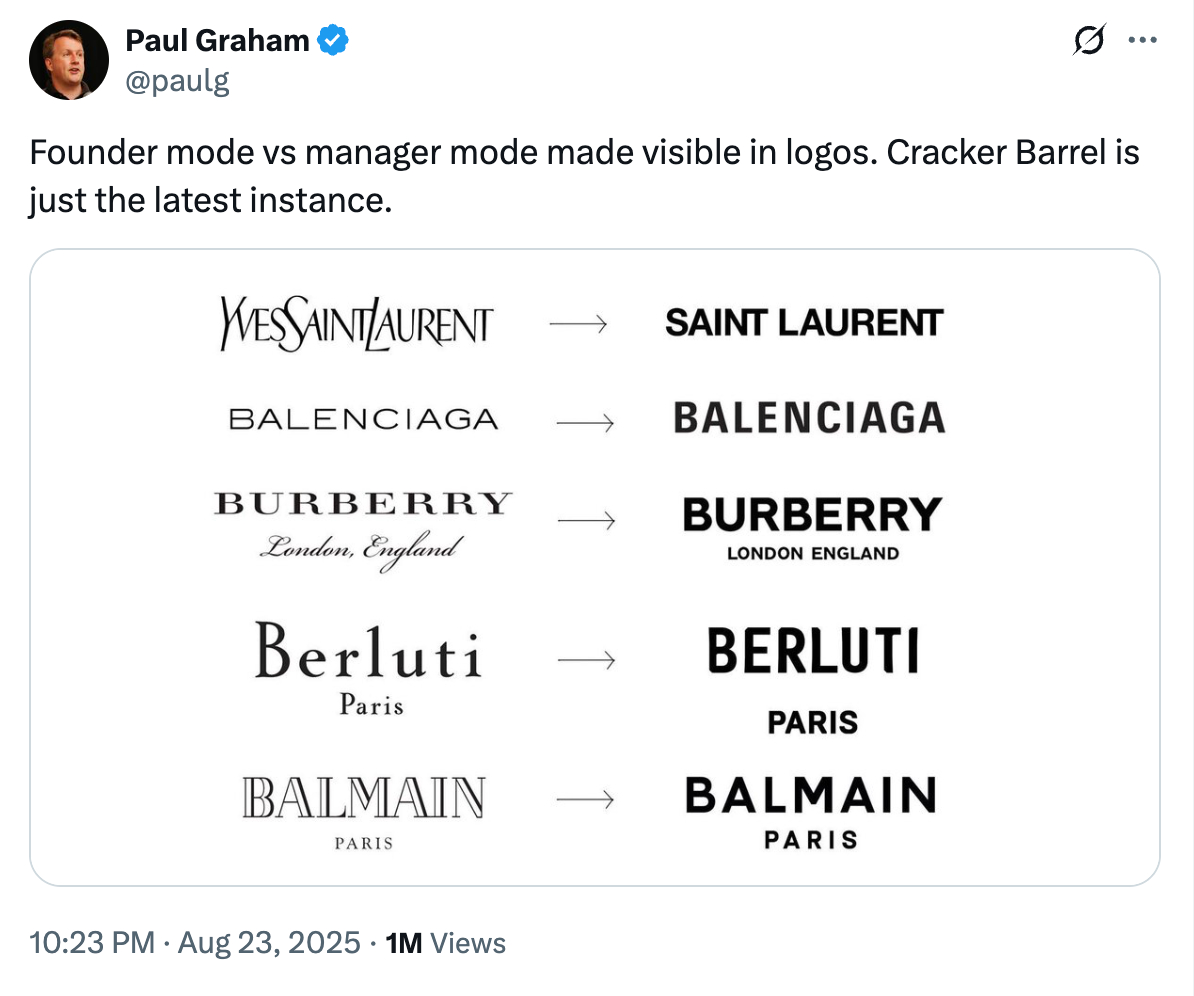Open Paul Graham's profile avatar
The height and width of the screenshot is (996, 1194).
pyautogui.click(x=68, y=60)
